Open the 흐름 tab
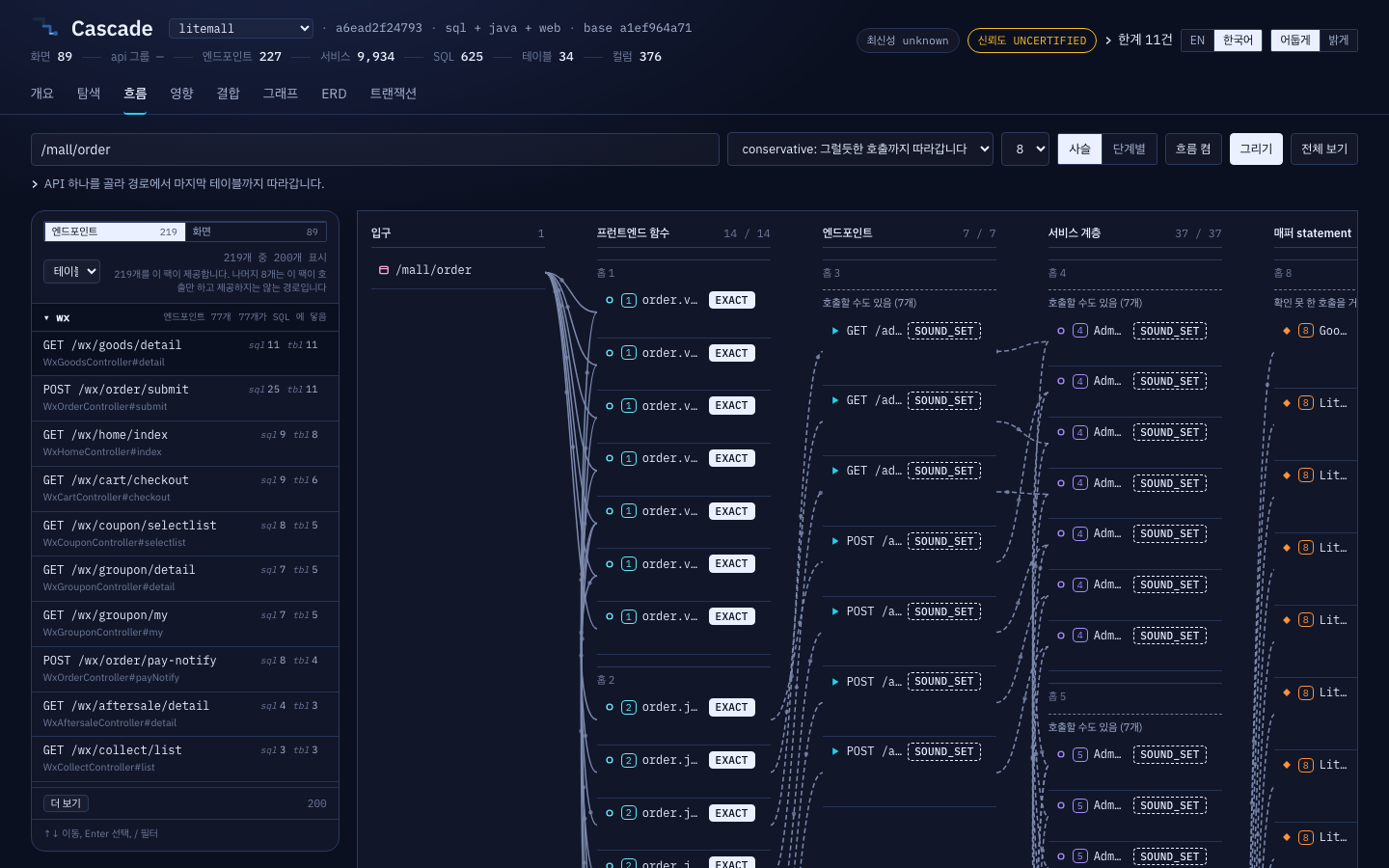This screenshot has height=868, width=1389. [135, 94]
